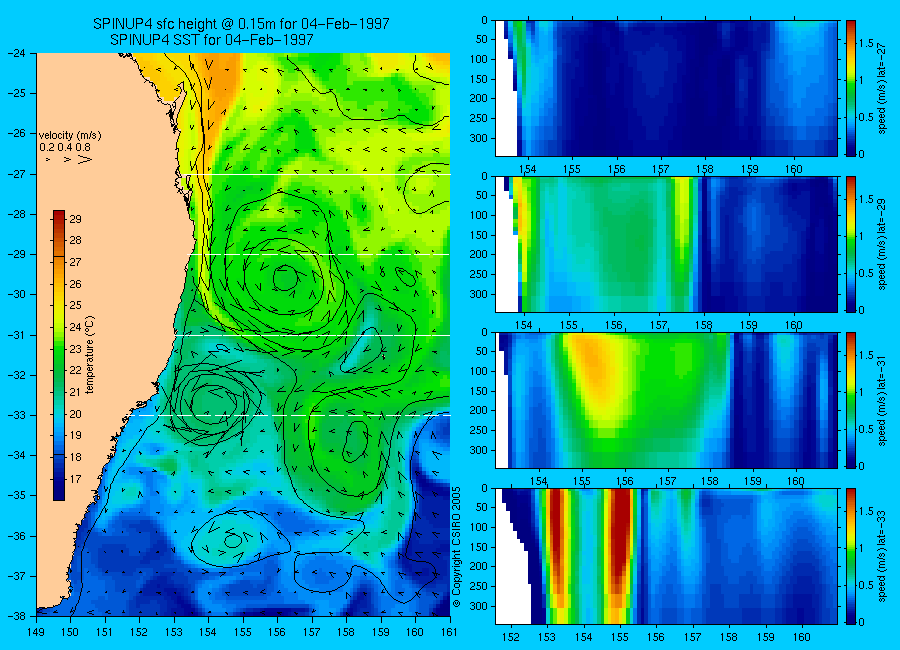The image size is (900, 650).
Task: Click the speed colorbar beside the lat=-33 panel
Action: [x=851, y=556]
